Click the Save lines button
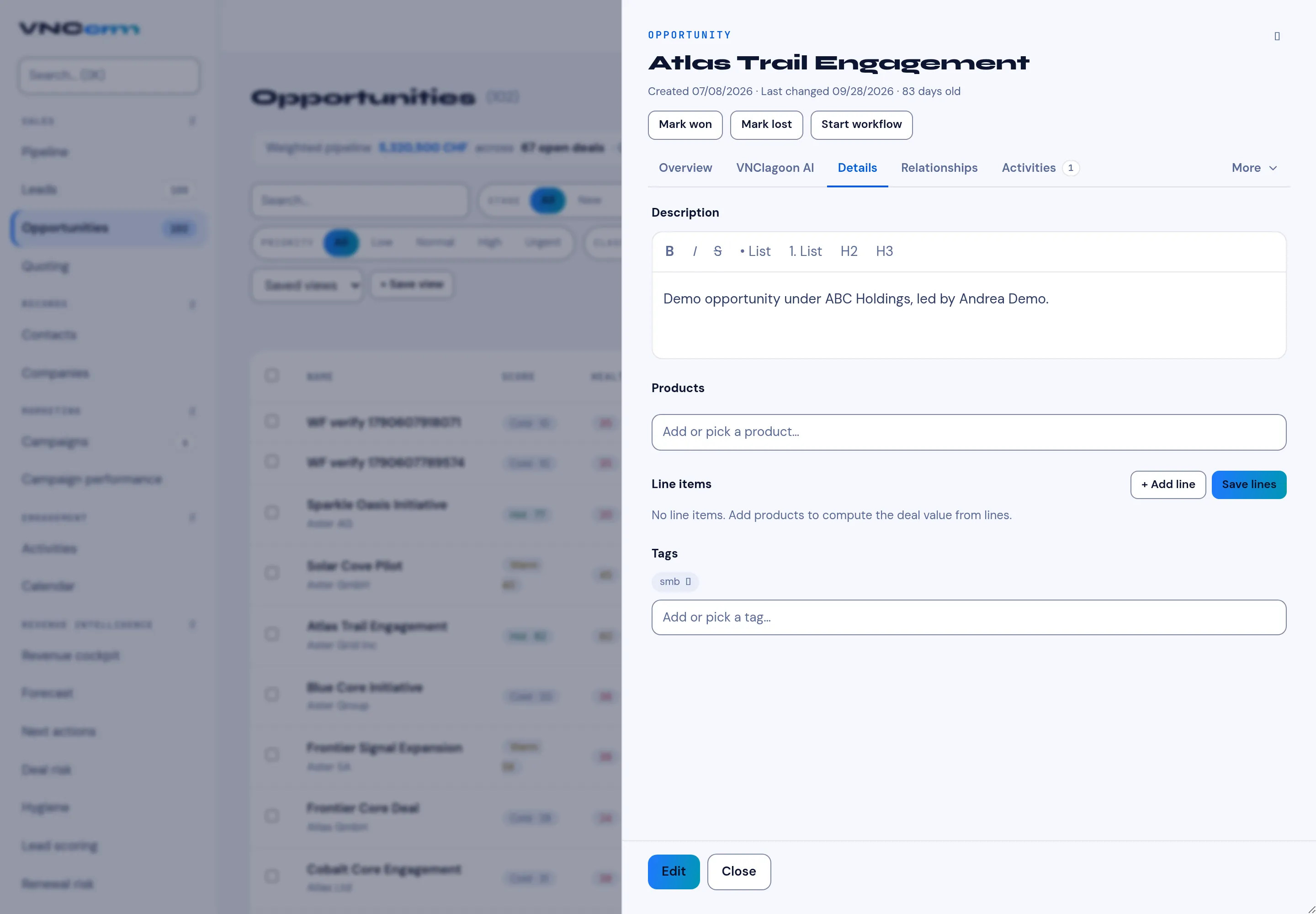 [x=1248, y=485]
